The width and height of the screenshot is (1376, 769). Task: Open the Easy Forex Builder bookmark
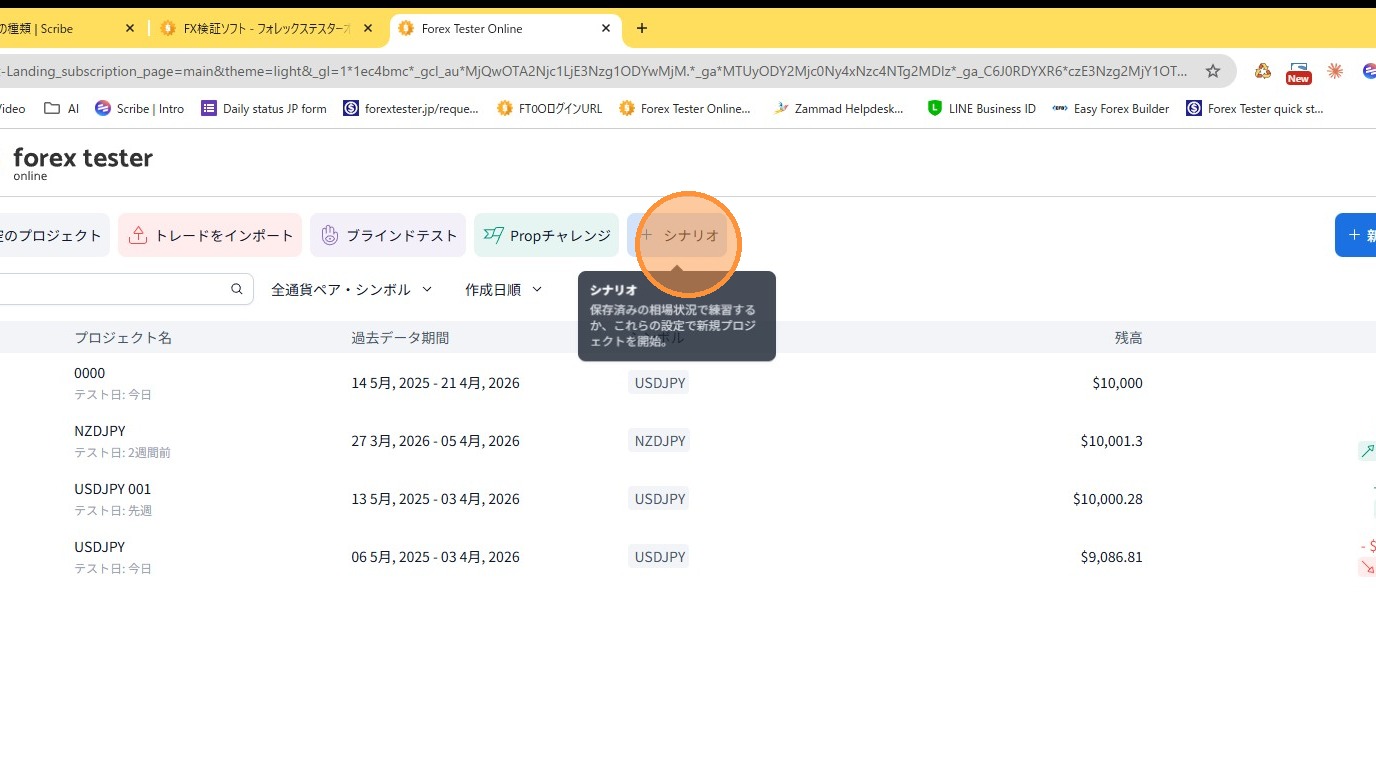point(1111,109)
